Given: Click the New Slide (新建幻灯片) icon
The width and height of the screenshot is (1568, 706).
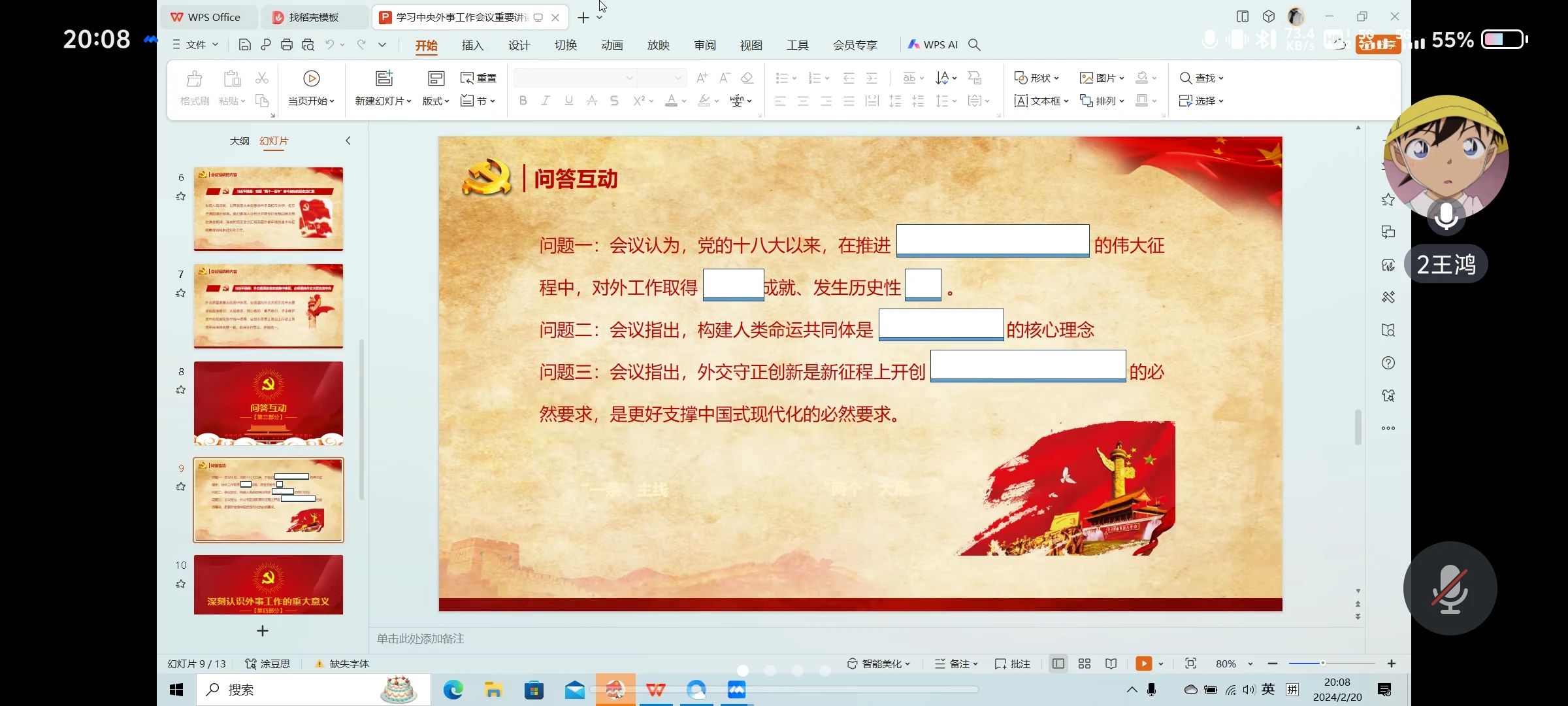Looking at the screenshot, I should tap(384, 79).
